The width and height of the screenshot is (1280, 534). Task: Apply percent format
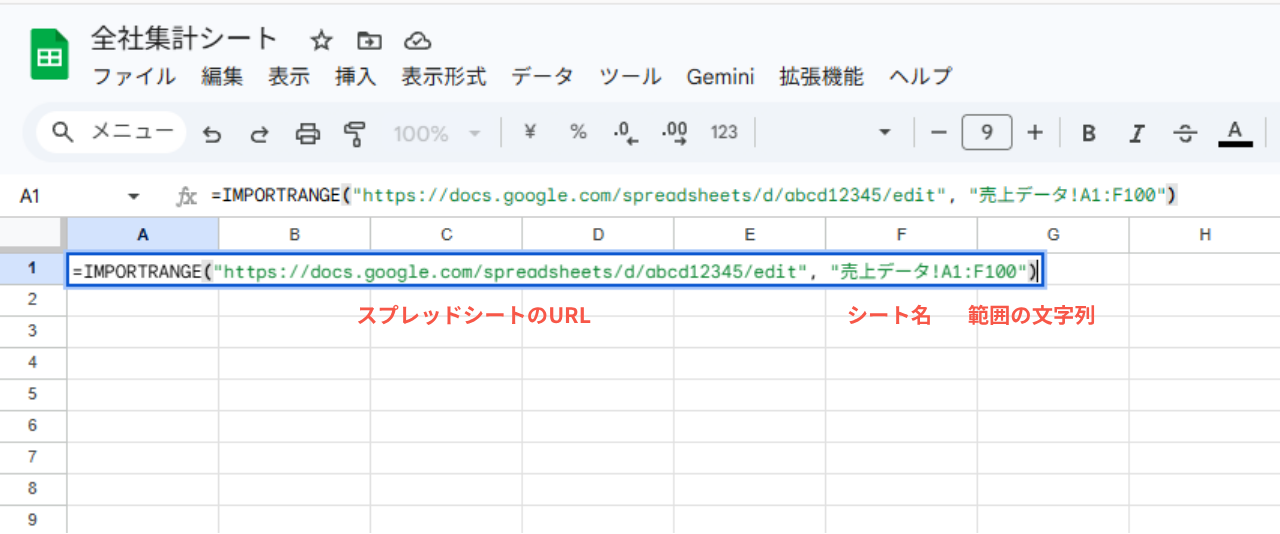point(578,132)
